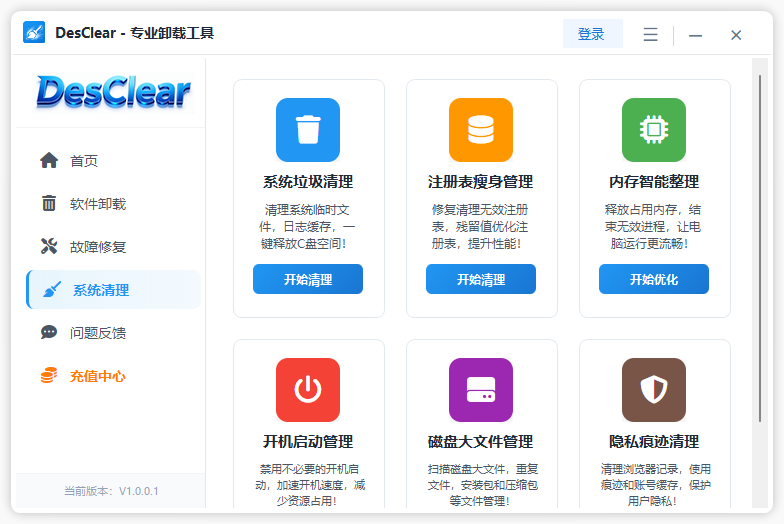
Task: Click the 隐私痕迹清理 card title
Action: [x=654, y=442]
